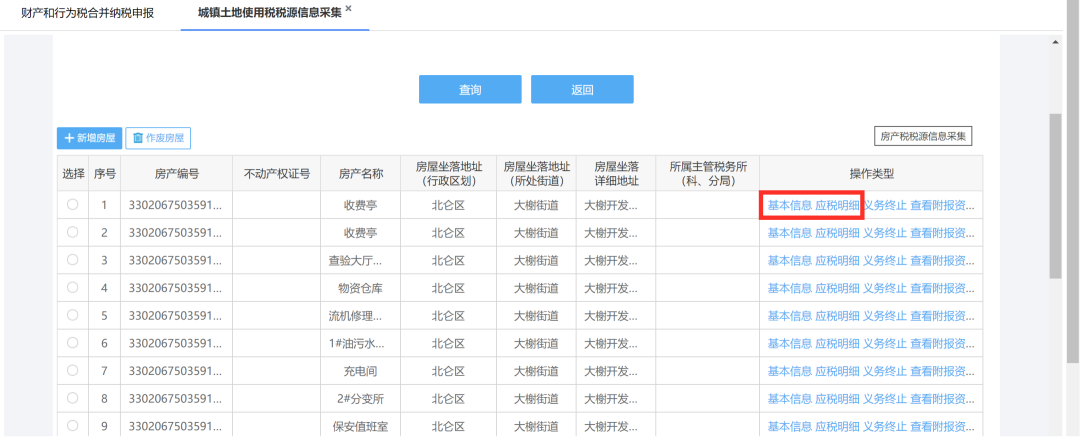Viewport: 1080px width, 437px height.
Task: Click the 所属主管税务所 column header
Action: coord(707,174)
